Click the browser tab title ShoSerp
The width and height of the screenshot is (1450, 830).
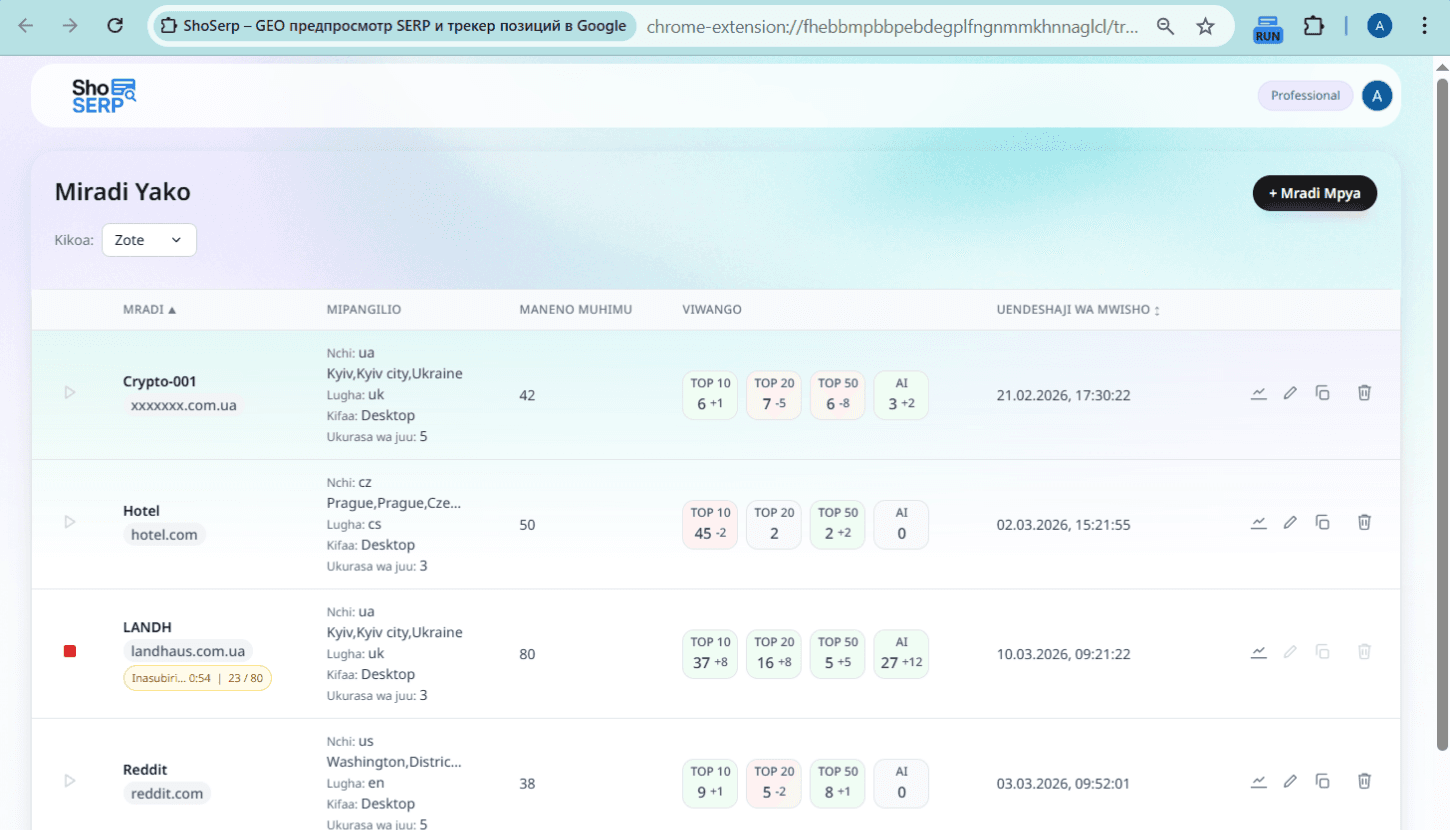(x=394, y=26)
